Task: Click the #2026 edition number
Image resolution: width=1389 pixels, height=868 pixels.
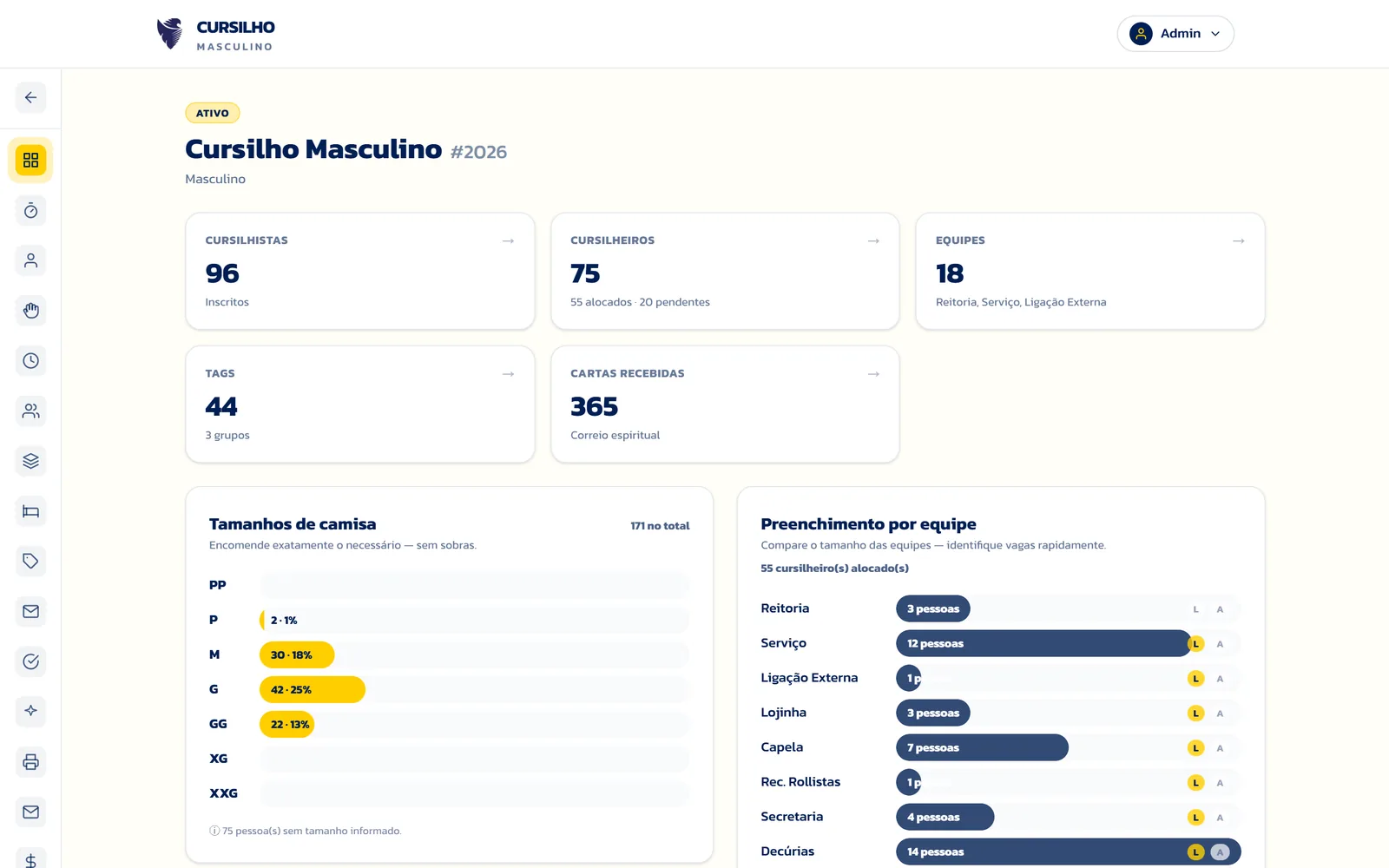Action: tap(478, 152)
